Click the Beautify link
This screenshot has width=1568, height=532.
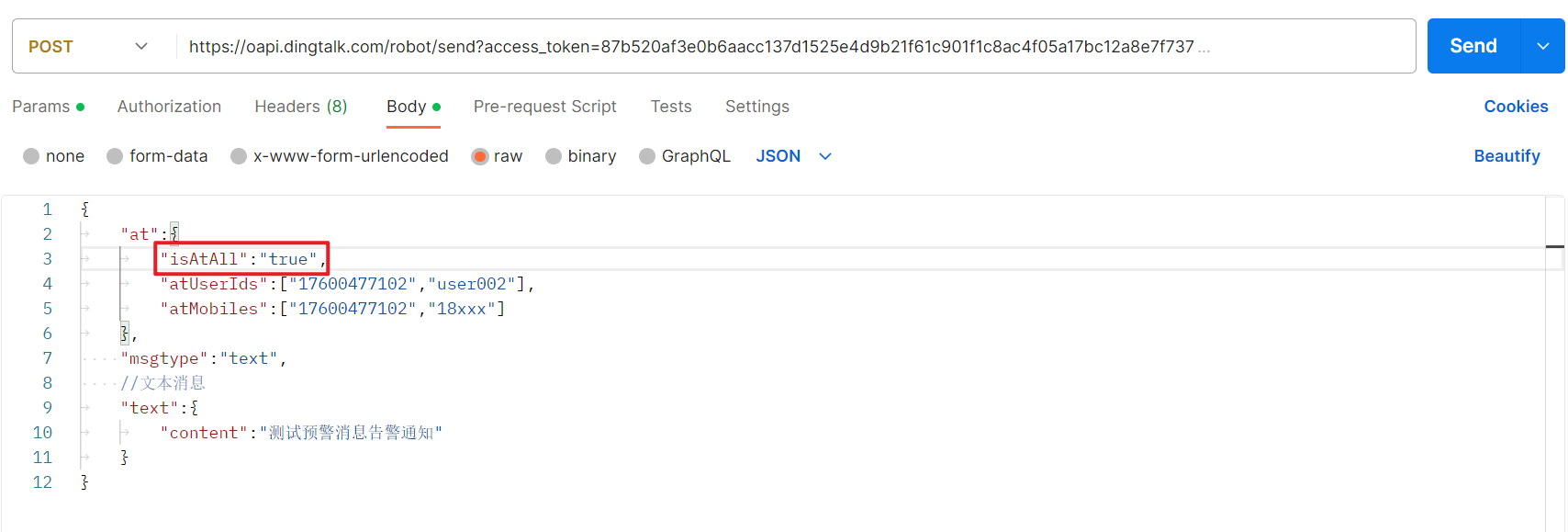tap(1506, 155)
